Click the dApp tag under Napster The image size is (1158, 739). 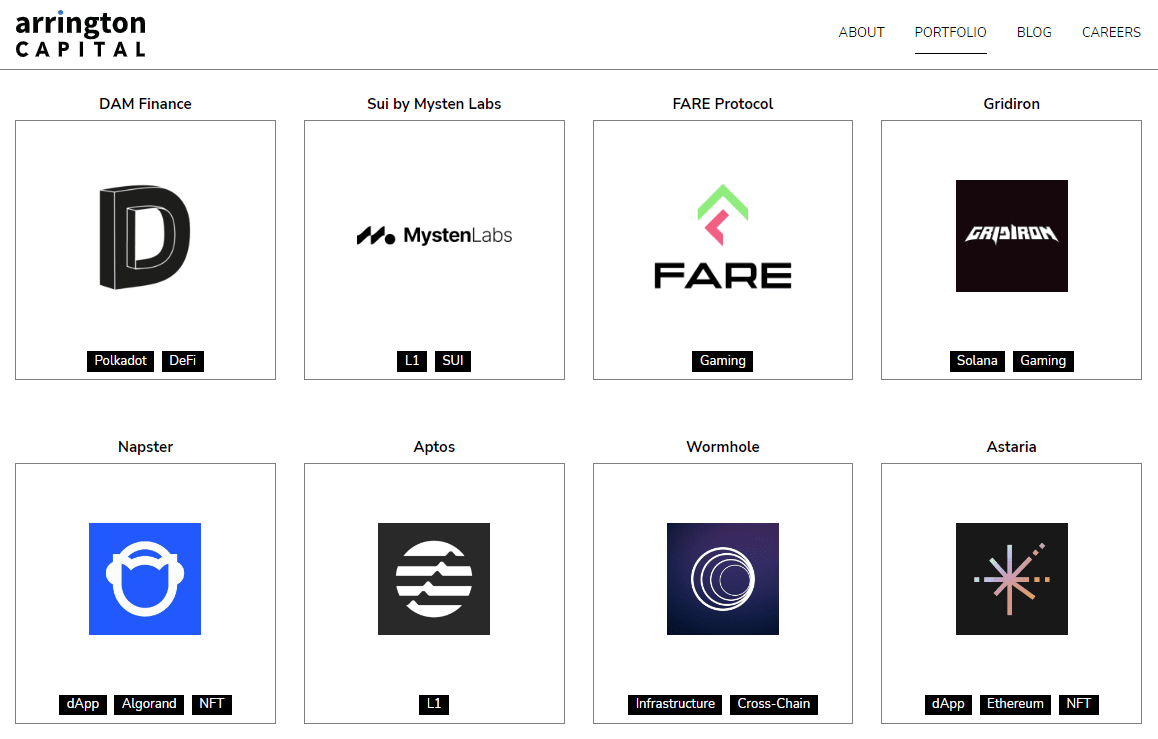click(x=83, y=704)
